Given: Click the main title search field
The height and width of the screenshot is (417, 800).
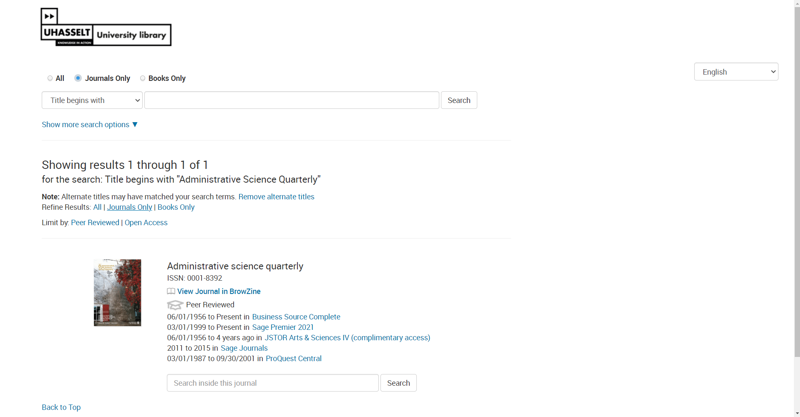Looking at the screenshot, I should point(291,100).
